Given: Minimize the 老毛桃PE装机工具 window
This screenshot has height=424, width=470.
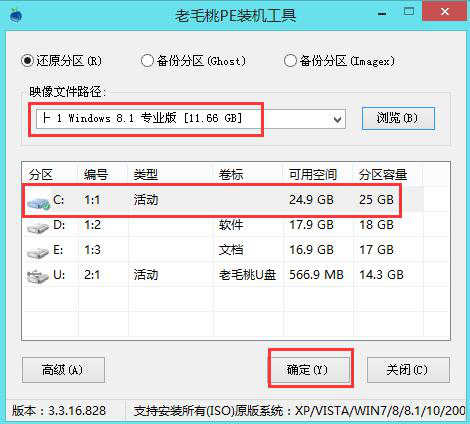Looking at the screenshot, I should [382, 14].
